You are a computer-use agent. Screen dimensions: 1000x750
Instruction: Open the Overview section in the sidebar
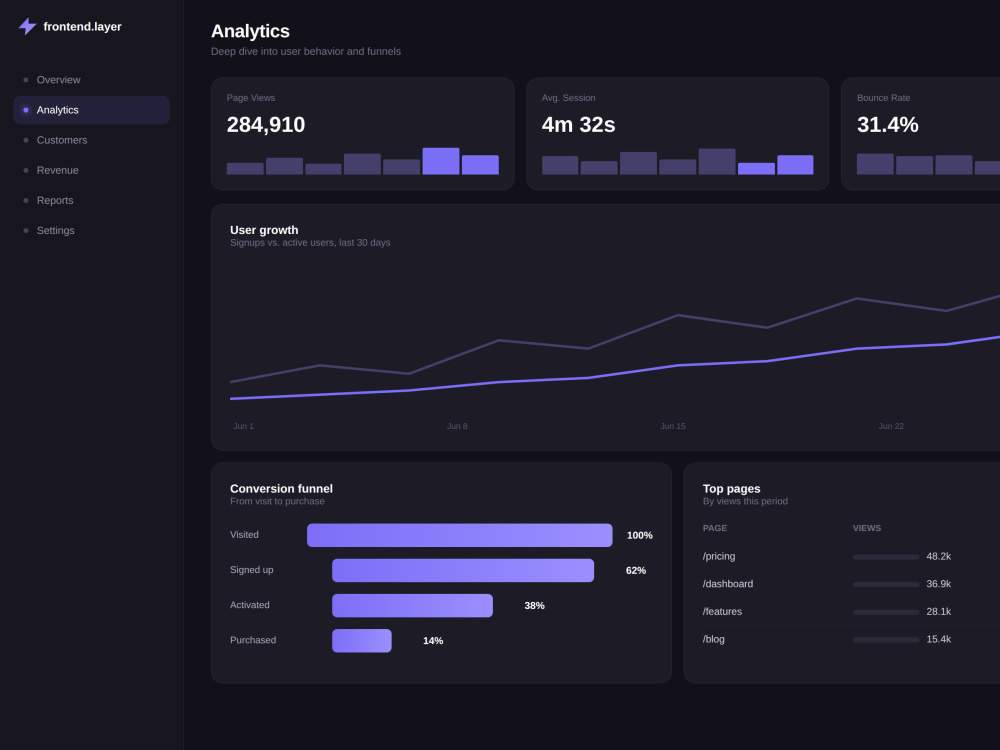tap(91, 80)
